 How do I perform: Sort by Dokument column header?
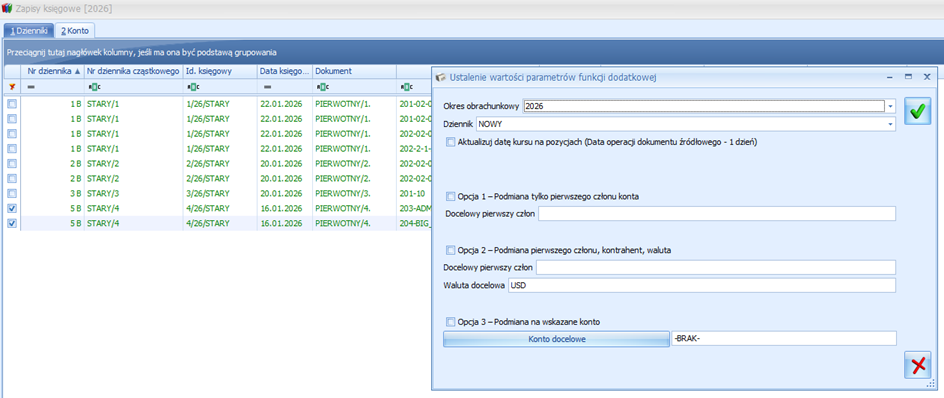tap(354, 71)
